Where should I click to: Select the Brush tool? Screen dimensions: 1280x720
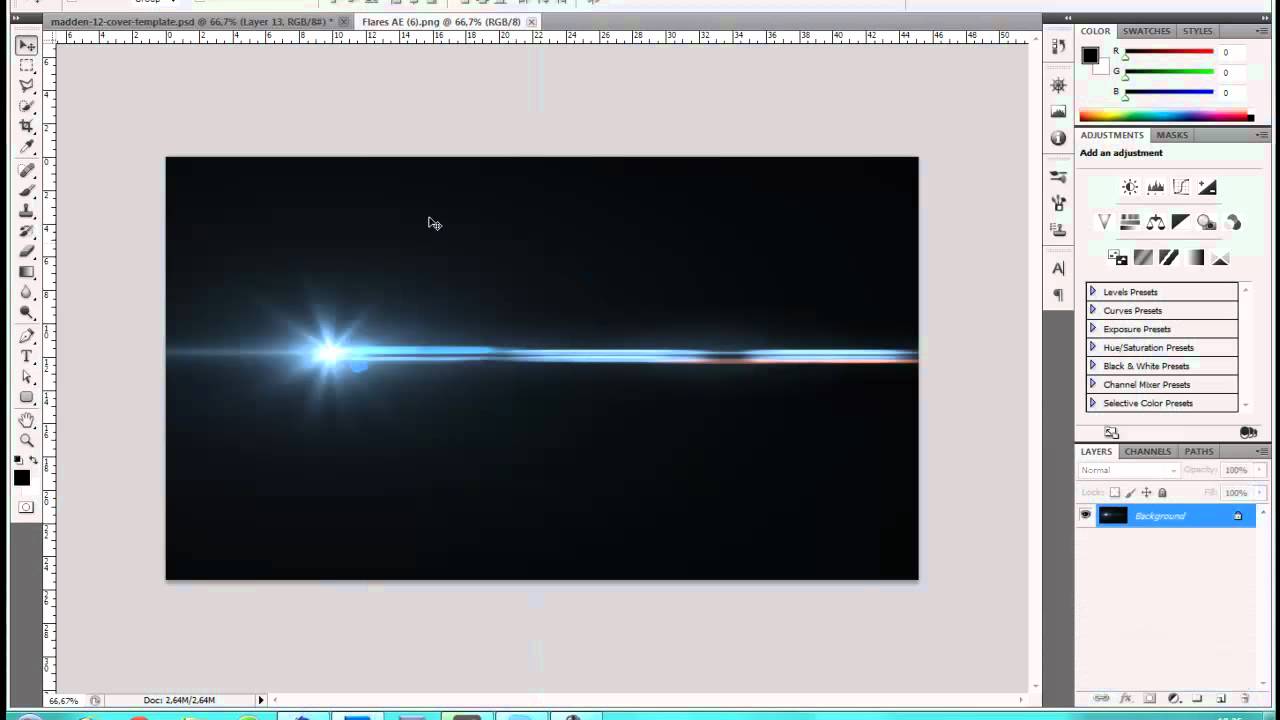coord(27,191)
